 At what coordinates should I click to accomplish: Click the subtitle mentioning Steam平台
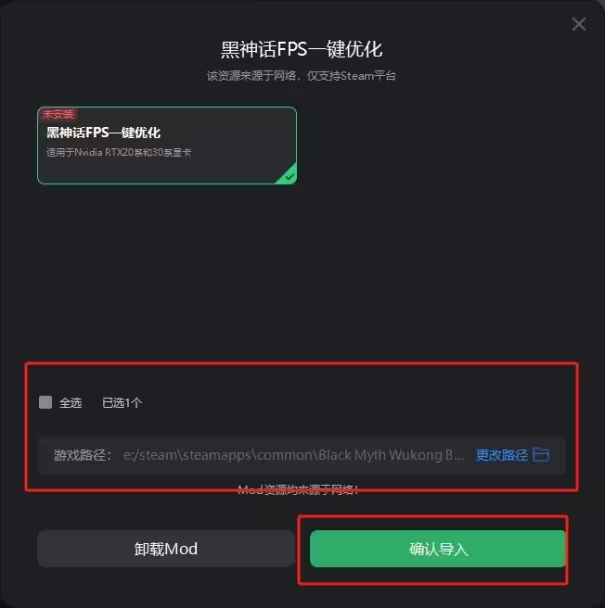coord(301,76)
